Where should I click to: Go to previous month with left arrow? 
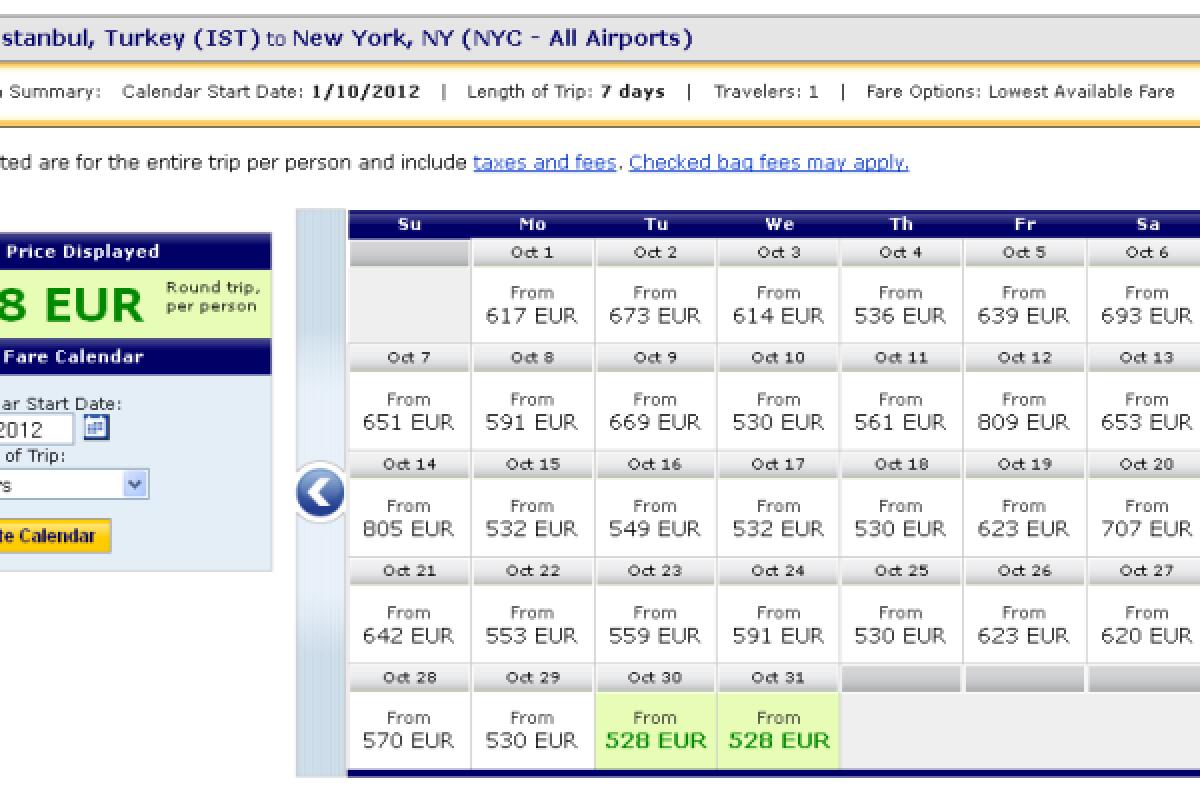pyautogui.click(x=321, y=492)
